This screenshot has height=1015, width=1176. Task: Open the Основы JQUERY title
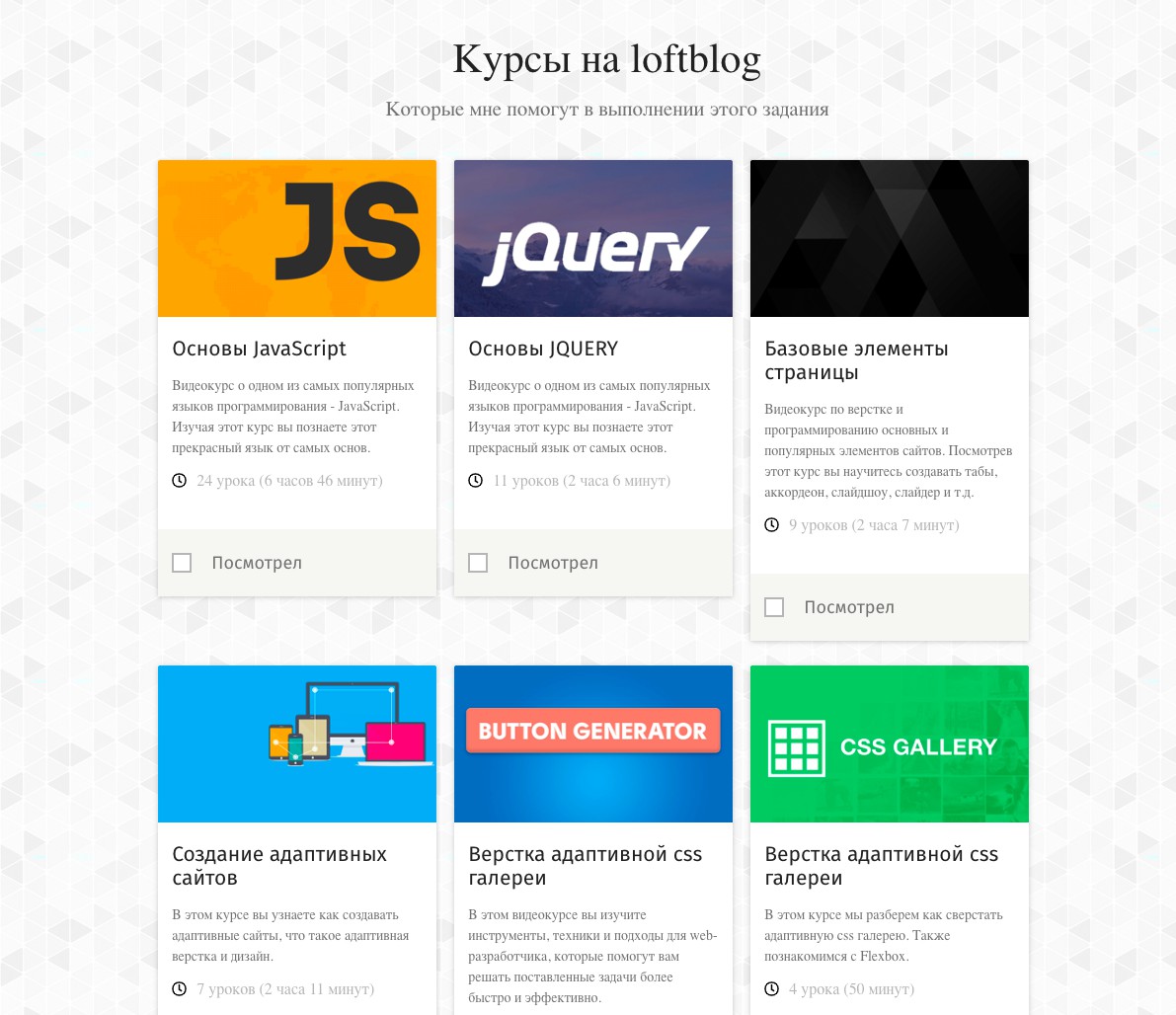pyautogui.click(x=543, y=349)
